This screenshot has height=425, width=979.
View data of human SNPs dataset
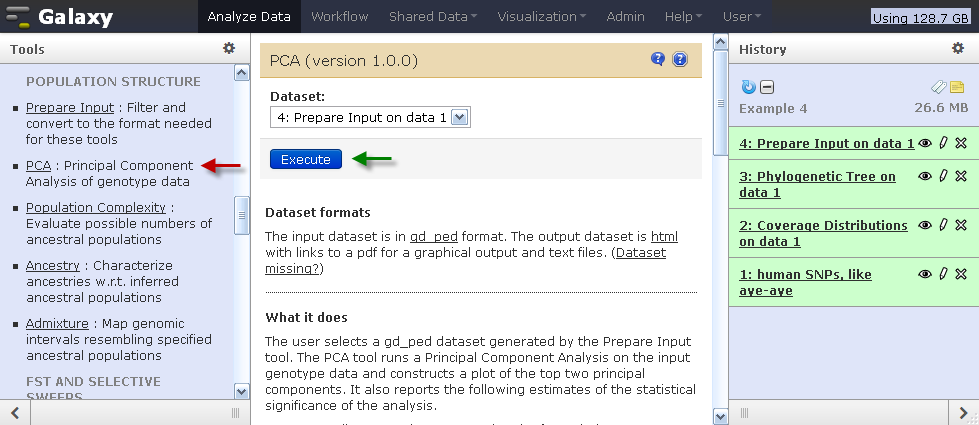[x=925, y=274]
